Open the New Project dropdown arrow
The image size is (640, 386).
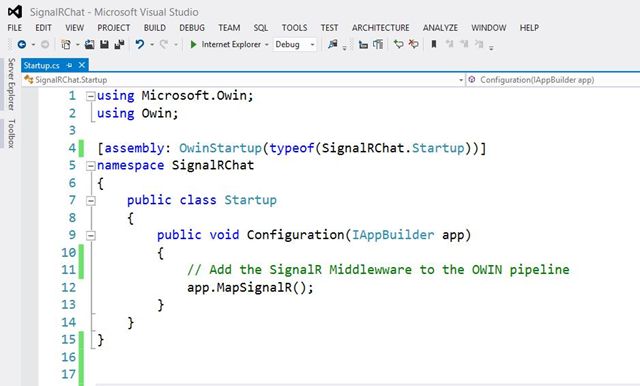tap(77, 44)
